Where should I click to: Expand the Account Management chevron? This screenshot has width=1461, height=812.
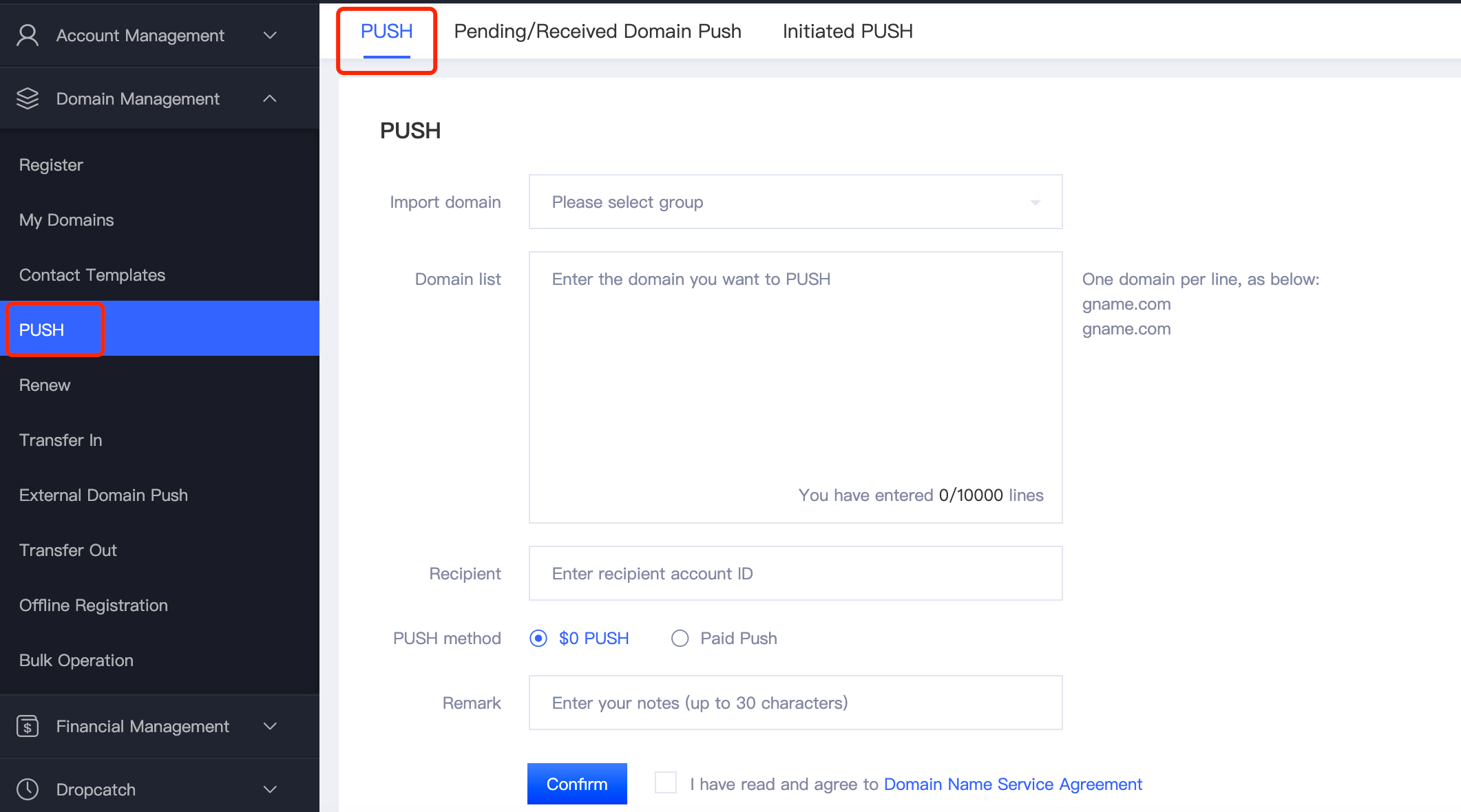click(x=270, y=35)
